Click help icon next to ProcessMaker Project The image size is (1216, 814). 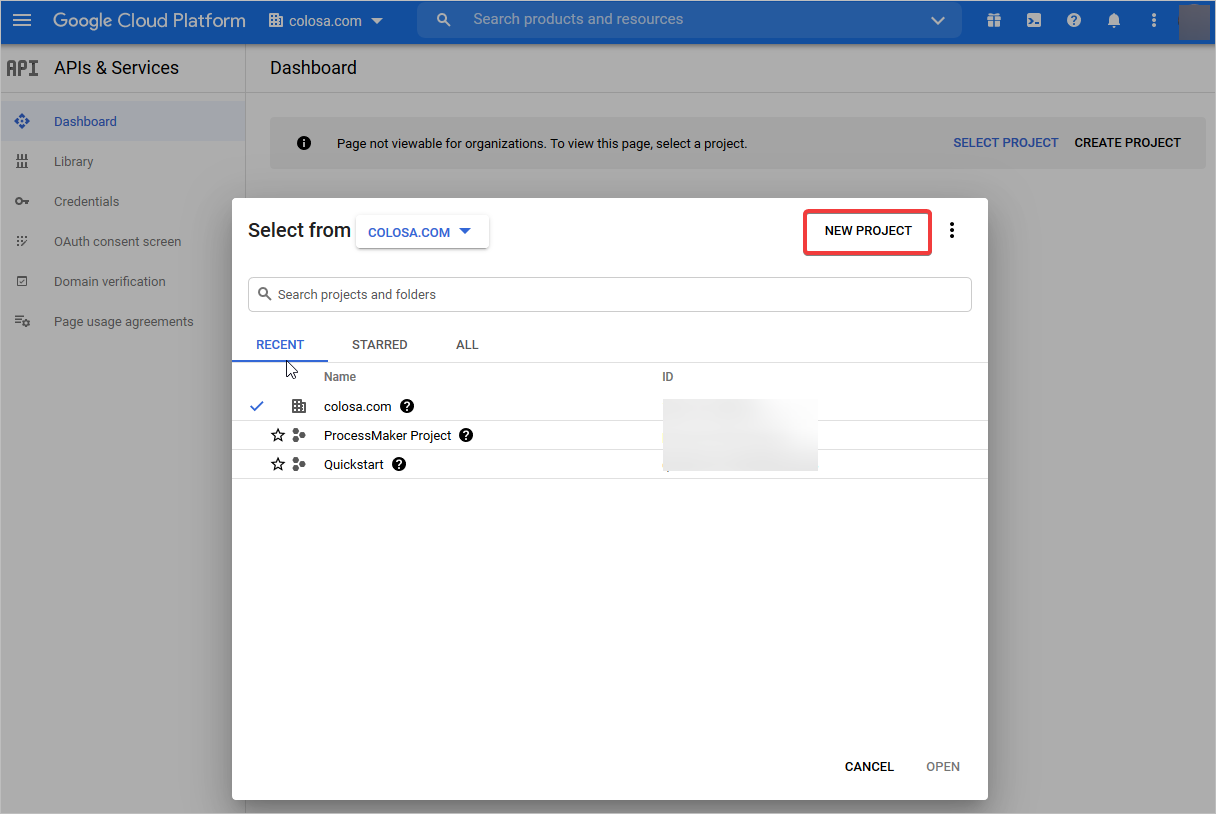tap(466, 435)
